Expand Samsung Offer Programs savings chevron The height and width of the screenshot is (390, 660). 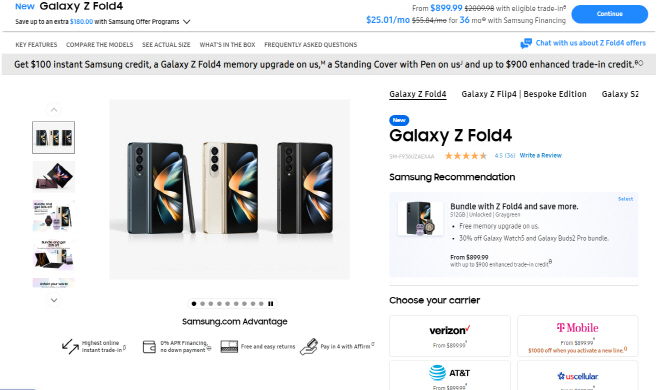click(186, 21)
